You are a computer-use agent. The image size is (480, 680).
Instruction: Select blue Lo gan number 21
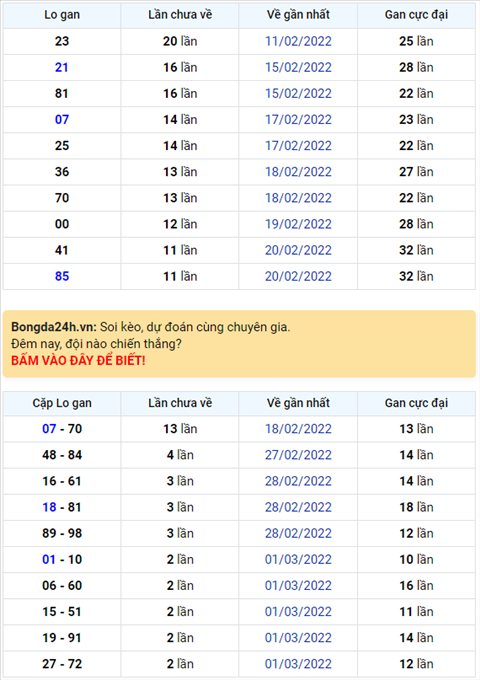(x=62, y=67)
